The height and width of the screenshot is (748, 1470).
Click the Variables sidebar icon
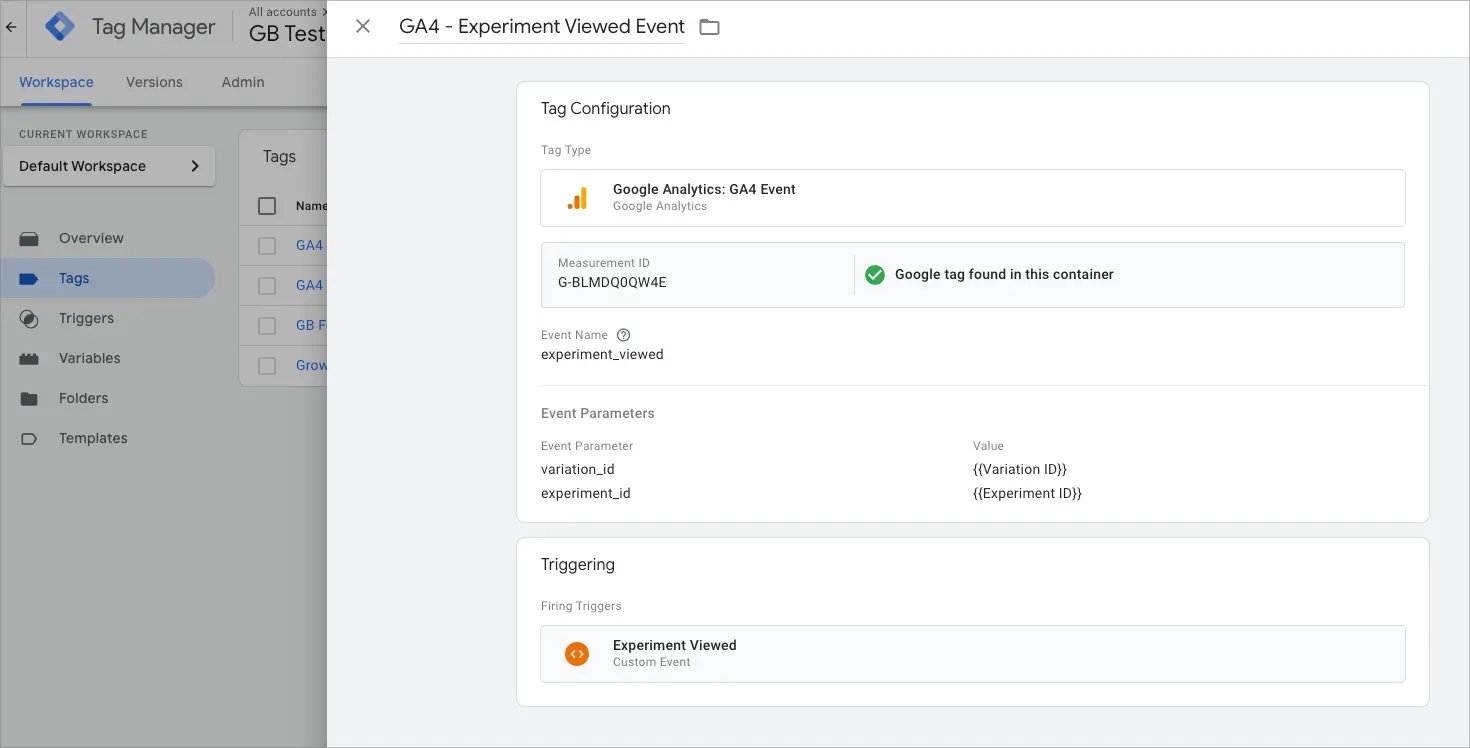pyautogui.click(x=29, y=358)
